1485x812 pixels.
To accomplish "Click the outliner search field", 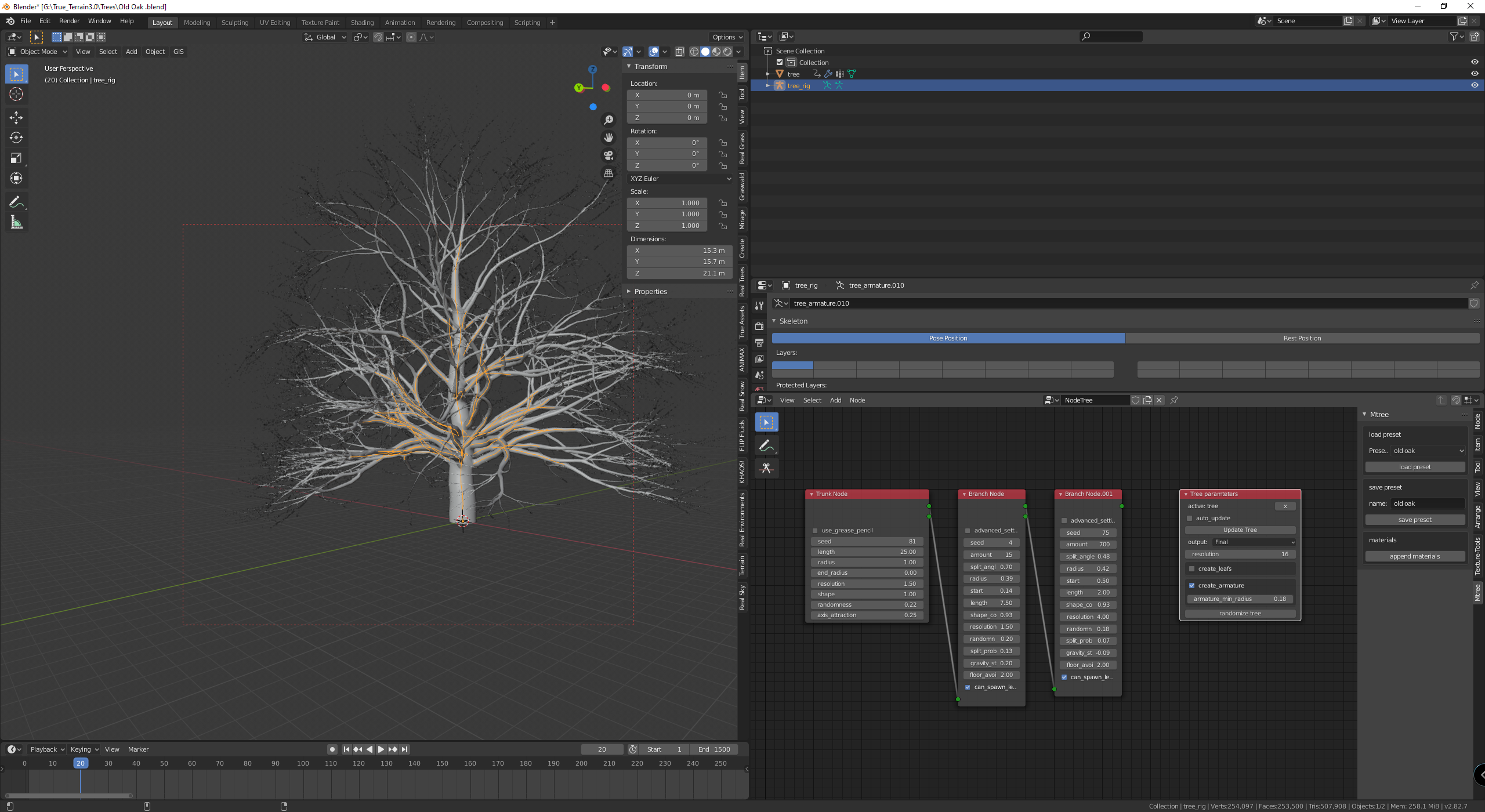I will pos(1110,36).
